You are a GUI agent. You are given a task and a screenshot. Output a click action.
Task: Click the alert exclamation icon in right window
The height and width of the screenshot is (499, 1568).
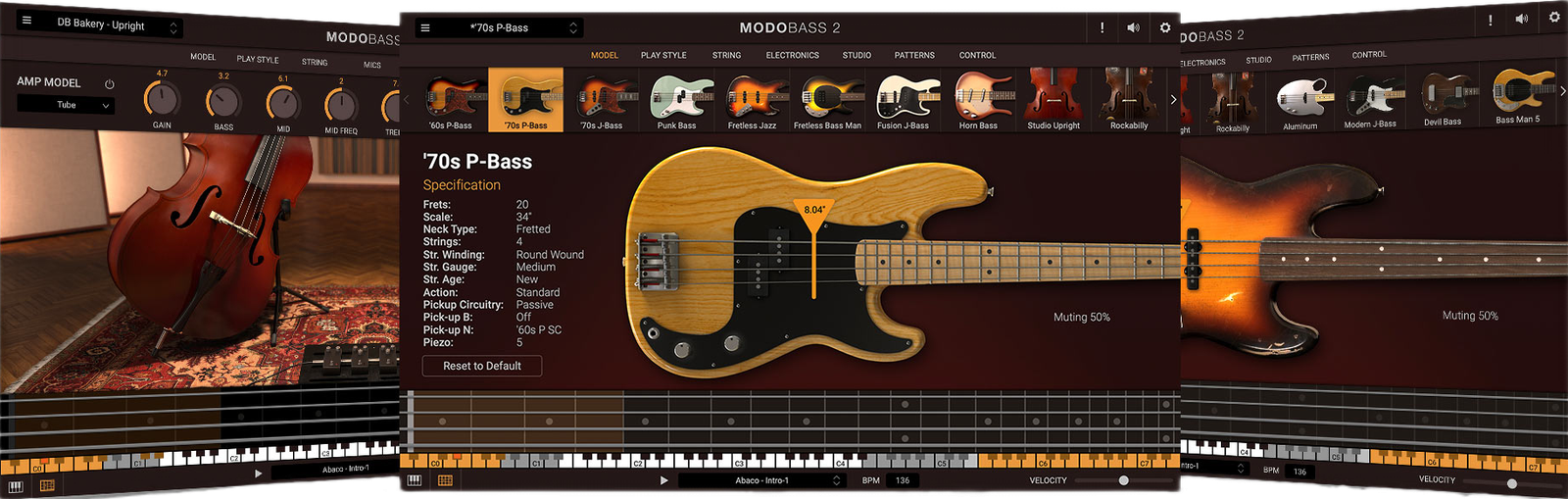pos(1491,20)
